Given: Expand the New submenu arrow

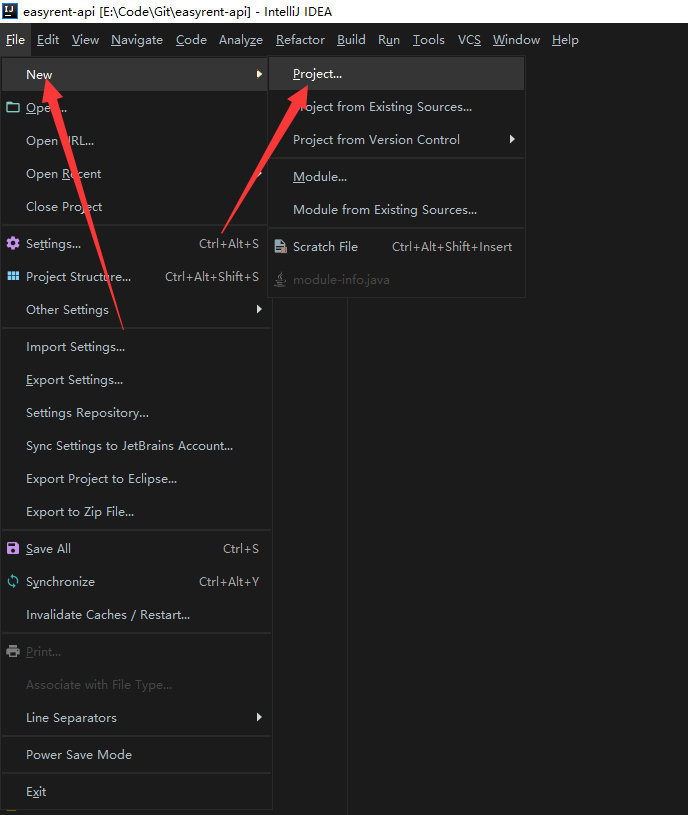Looking at the screenshot, I should point(259,74).
